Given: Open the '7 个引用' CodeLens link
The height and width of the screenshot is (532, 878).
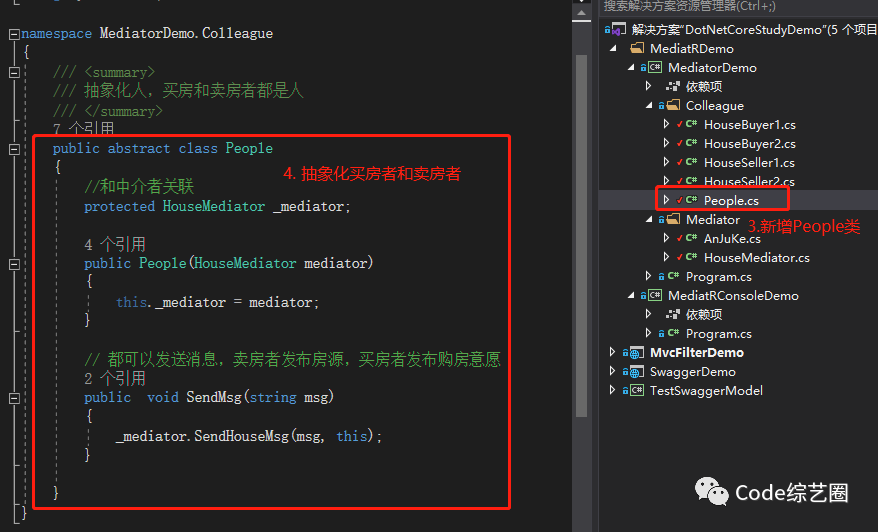Looking at the screenshot, I should (83, 128).
